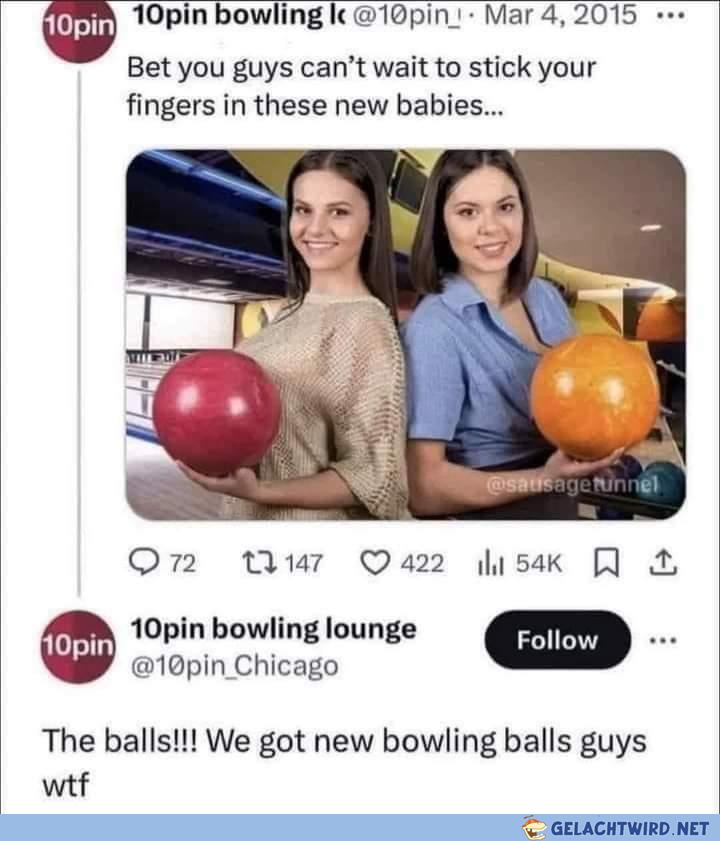Click the share upload arrow icon
720x841 pixels.
pos(663,563)
